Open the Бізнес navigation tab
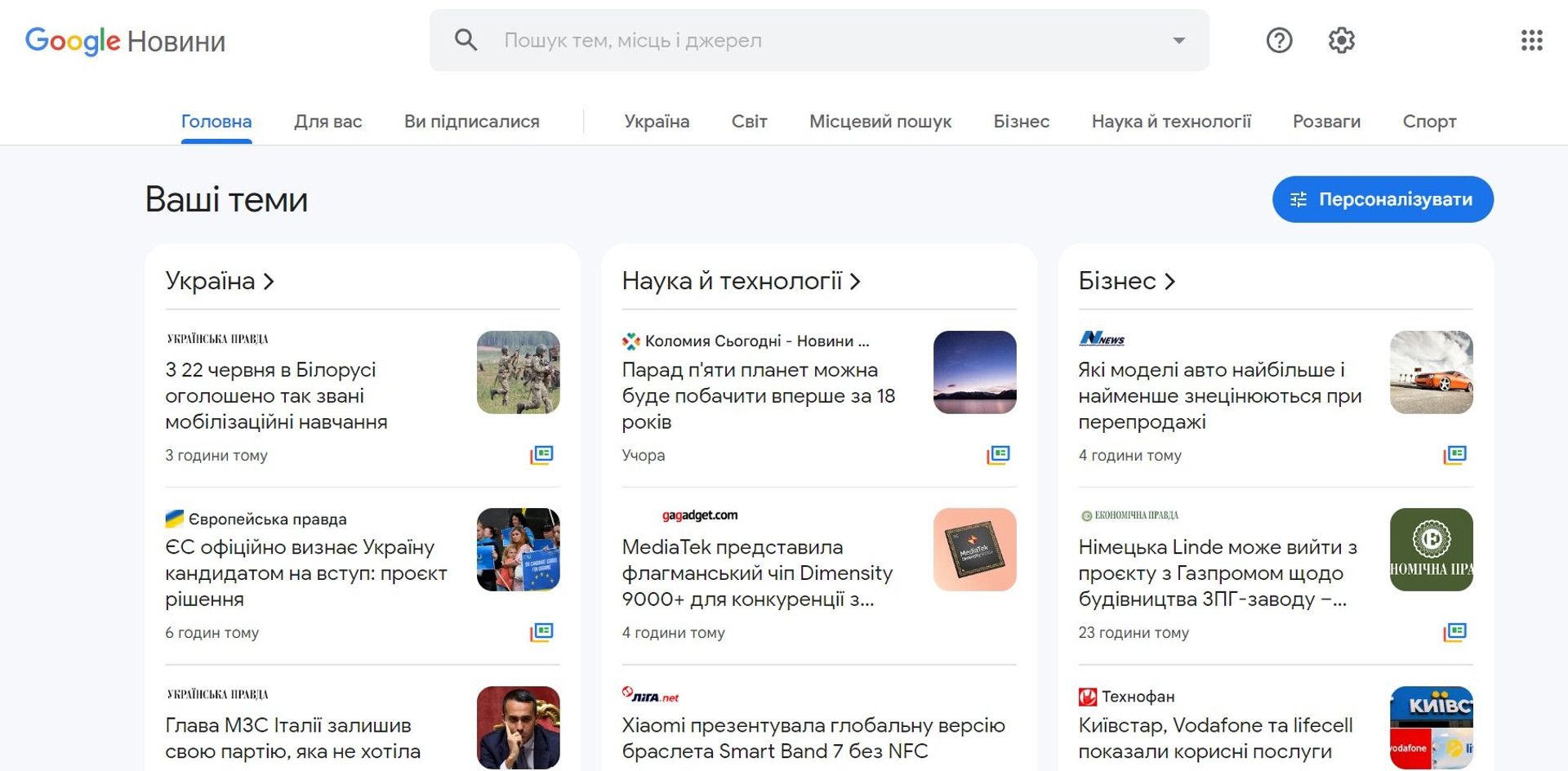This screenshot has height=771, width=1568. (1021, 122)
